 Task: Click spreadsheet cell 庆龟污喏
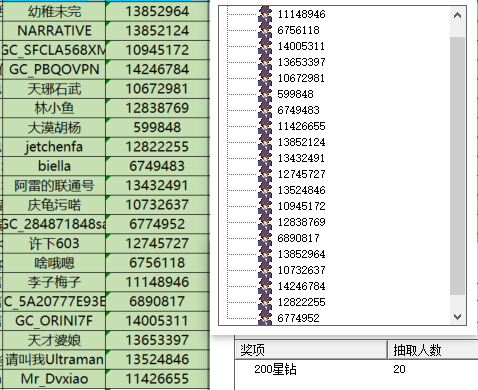click(x=54, y=205)
